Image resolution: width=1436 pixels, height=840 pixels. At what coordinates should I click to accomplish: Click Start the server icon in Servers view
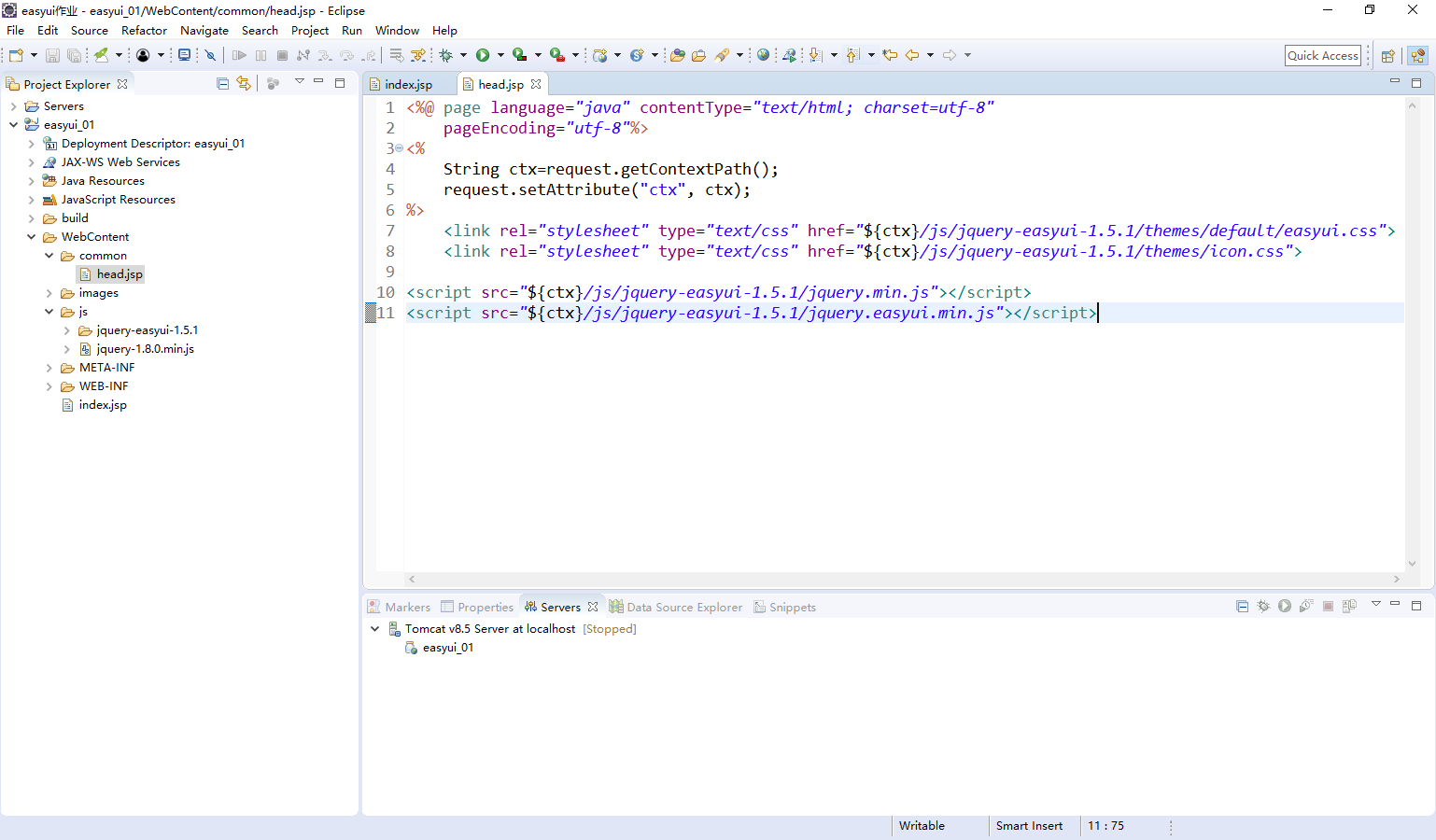1285,606
